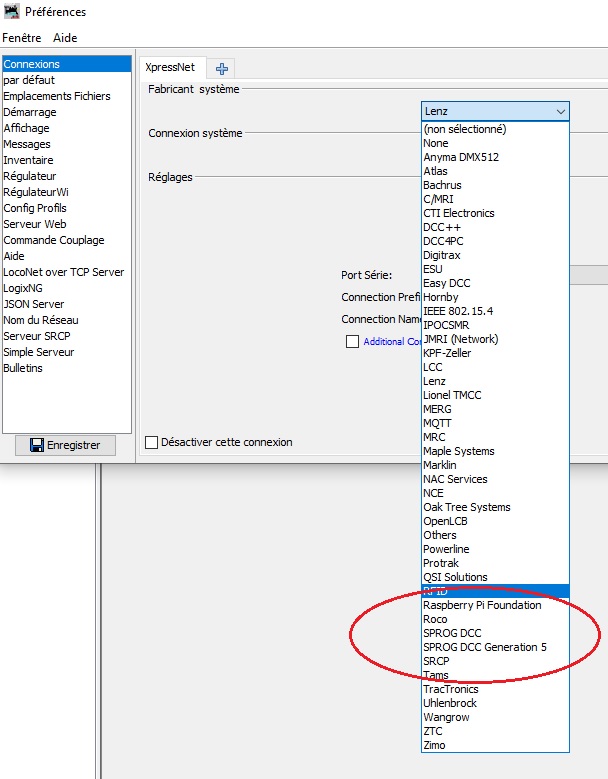The image size is (608, 779).
Task: Click the plus icon to add connection tab
Action: (222, 69)
